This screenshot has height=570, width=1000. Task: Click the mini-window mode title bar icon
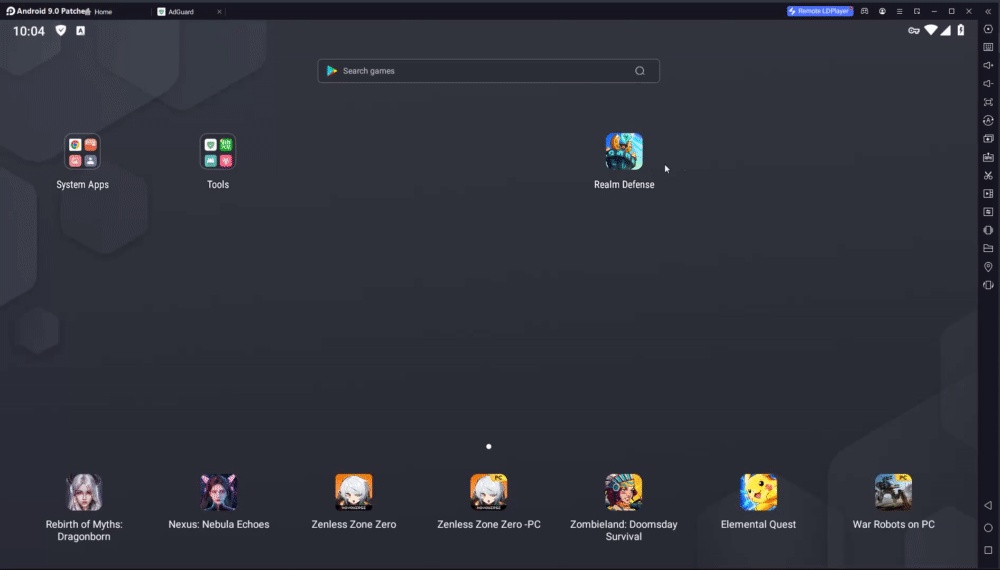(916, 11)
